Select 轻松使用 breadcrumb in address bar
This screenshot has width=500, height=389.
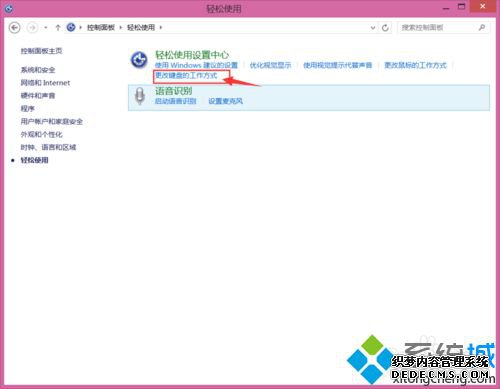pyautogui.click(x=141, y=28)
